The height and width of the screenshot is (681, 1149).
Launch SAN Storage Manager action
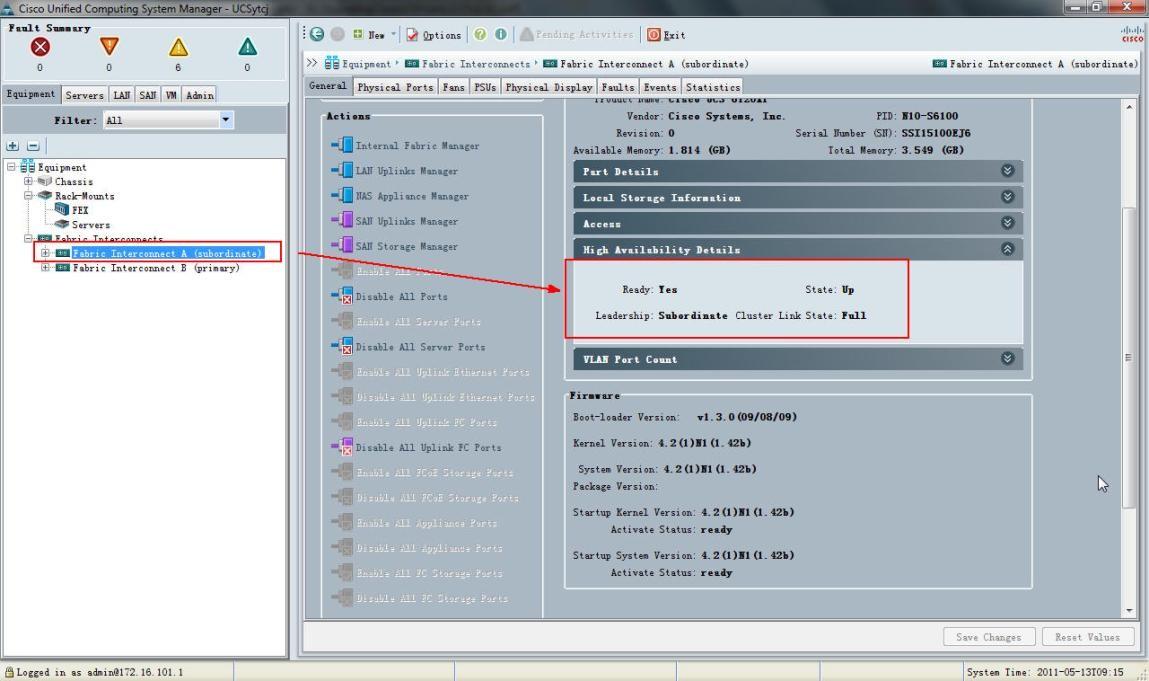click(x=395, y=246)
